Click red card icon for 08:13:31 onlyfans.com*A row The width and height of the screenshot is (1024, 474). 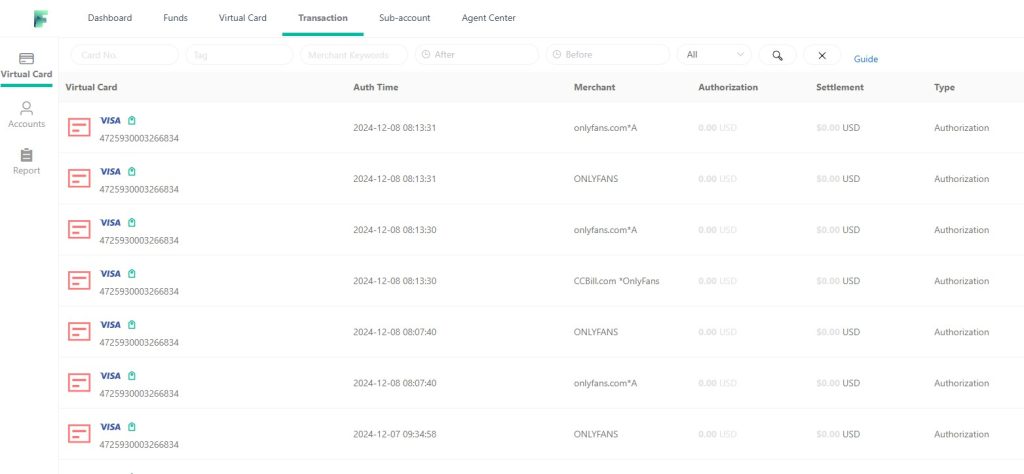[79, 127]
